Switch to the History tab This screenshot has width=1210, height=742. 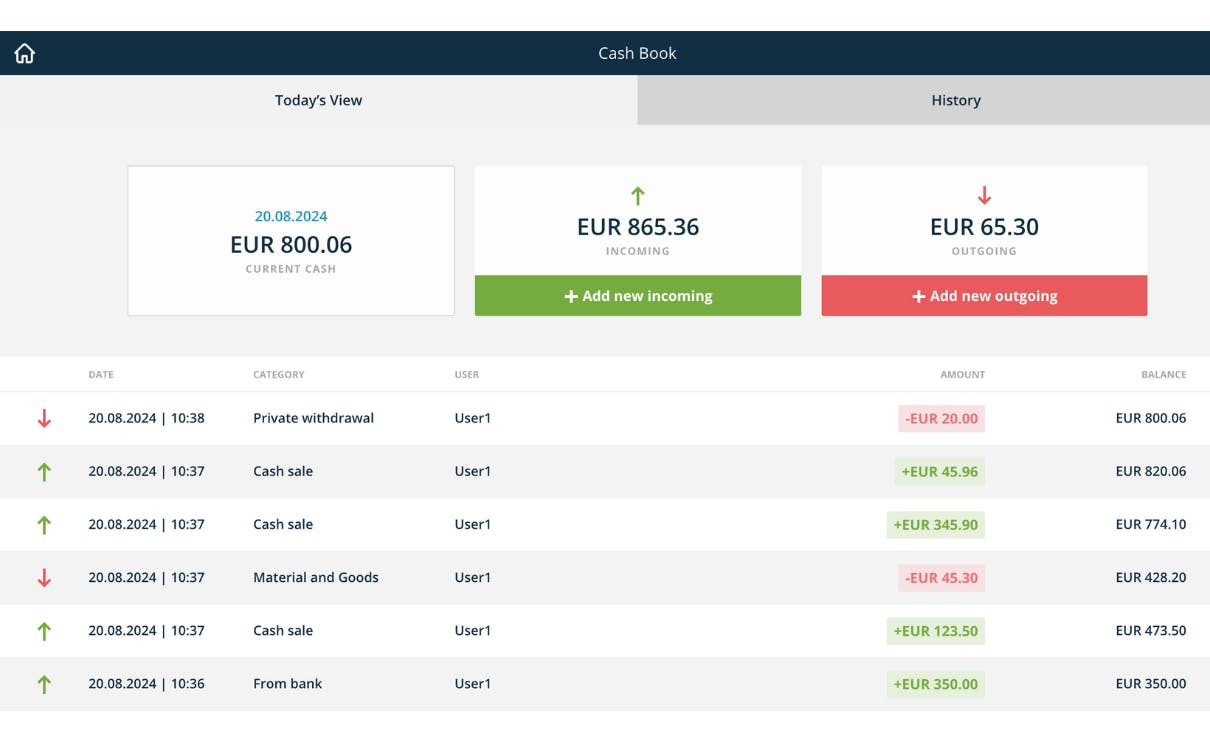(955, 100)
